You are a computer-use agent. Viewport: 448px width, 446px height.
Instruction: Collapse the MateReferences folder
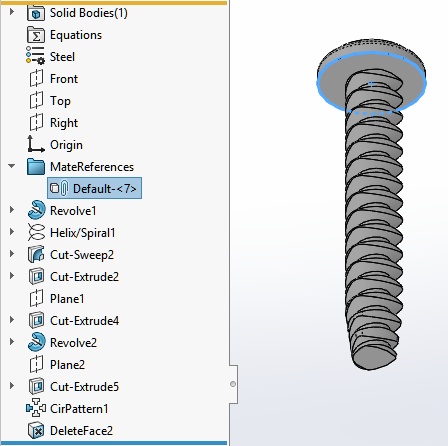12,166
